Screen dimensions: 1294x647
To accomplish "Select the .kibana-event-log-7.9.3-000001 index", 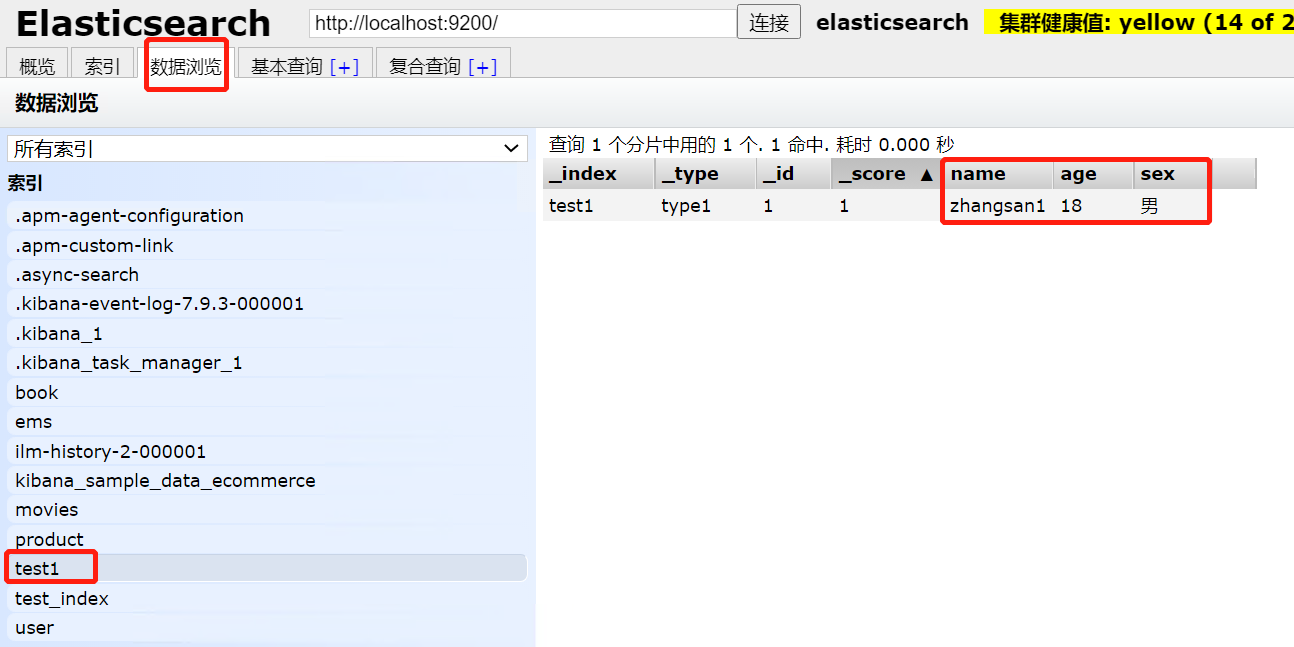I will tap(267, 304).
